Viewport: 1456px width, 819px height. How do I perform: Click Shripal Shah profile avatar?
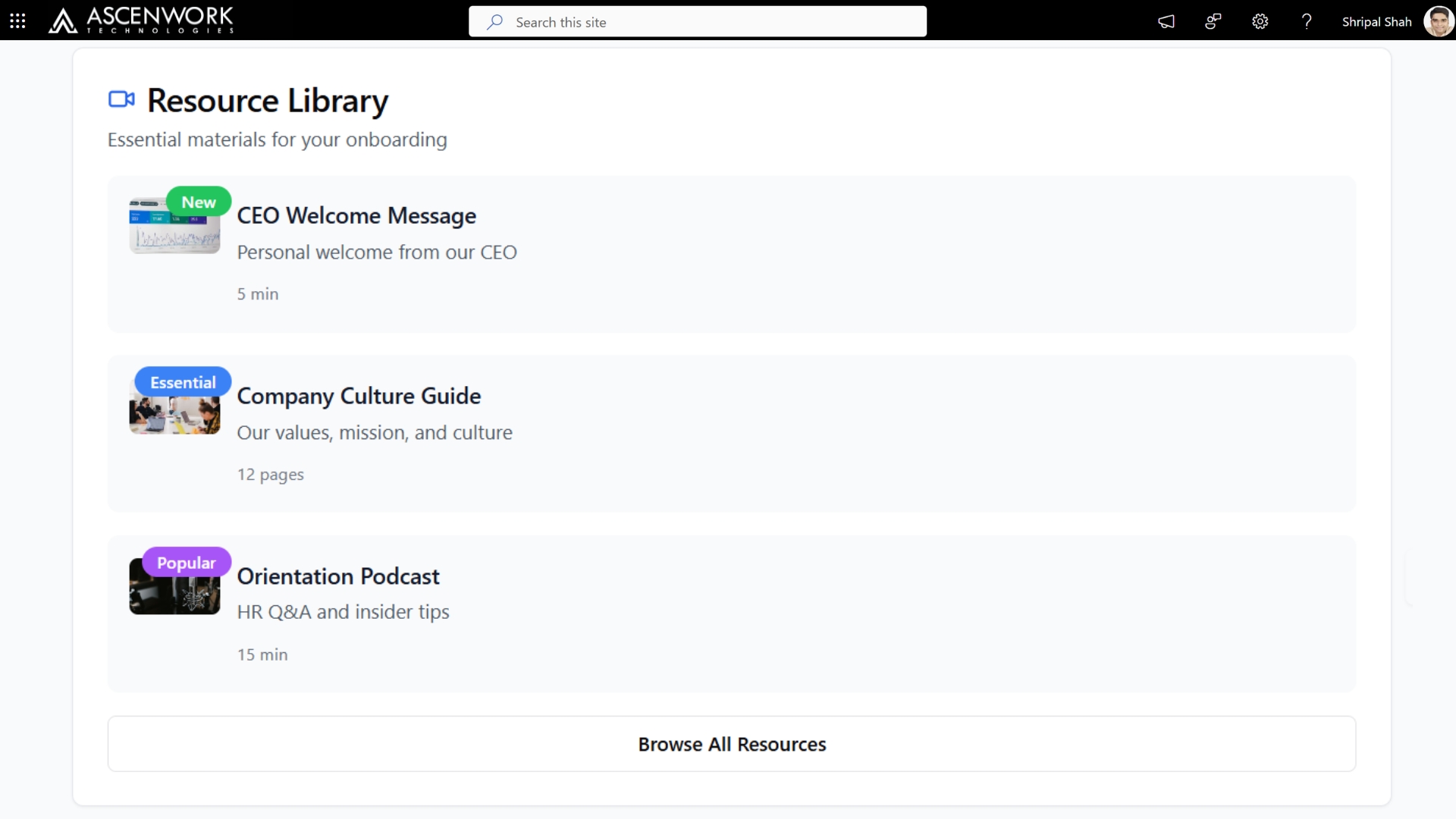pyautogui.click(x=1438, y=21)
